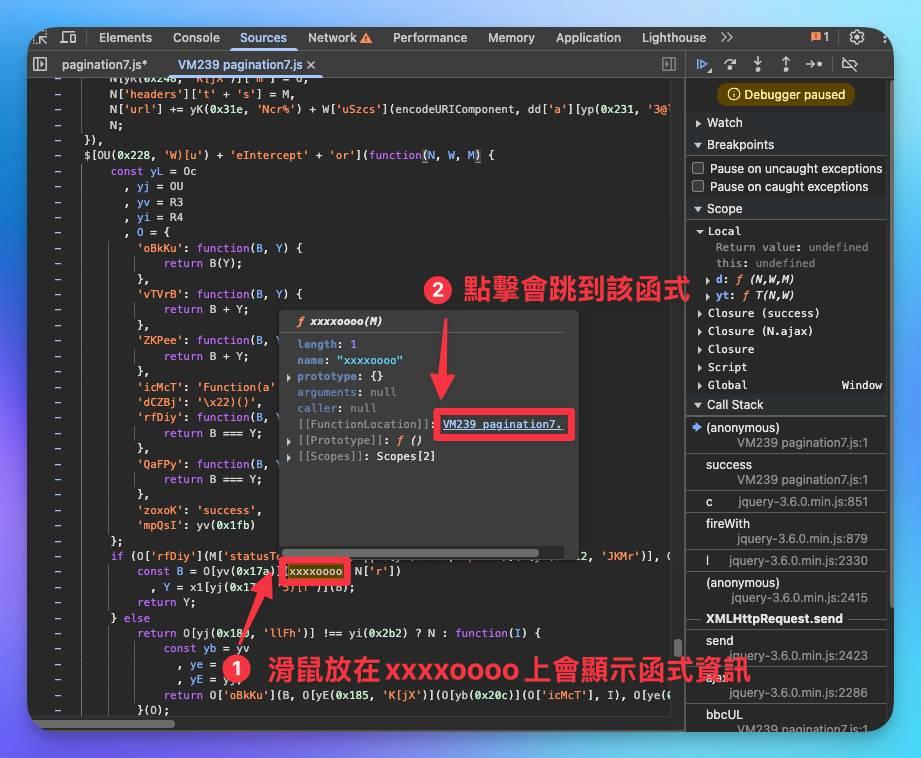921x758 pixels.
Task: Click the Step button
Action: point(814,65)
